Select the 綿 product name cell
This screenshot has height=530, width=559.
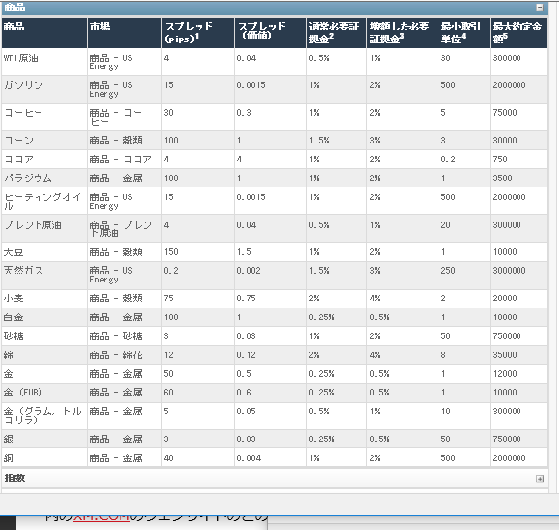44,355
